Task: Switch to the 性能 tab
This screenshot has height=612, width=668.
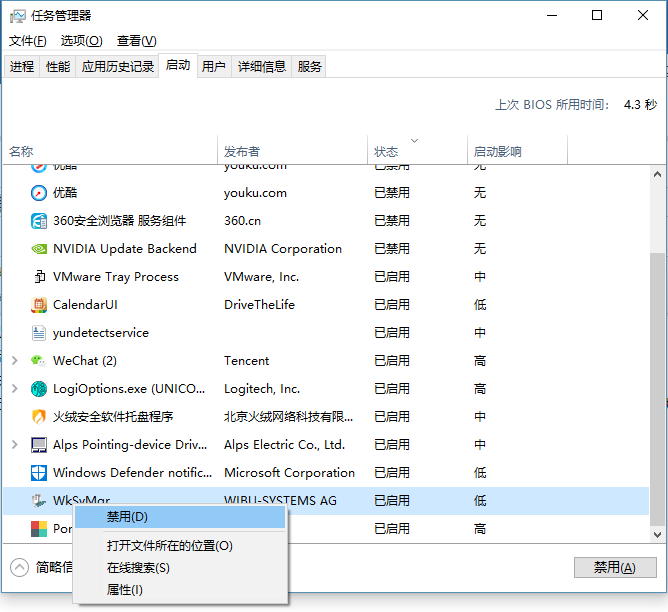Action: 58,66
